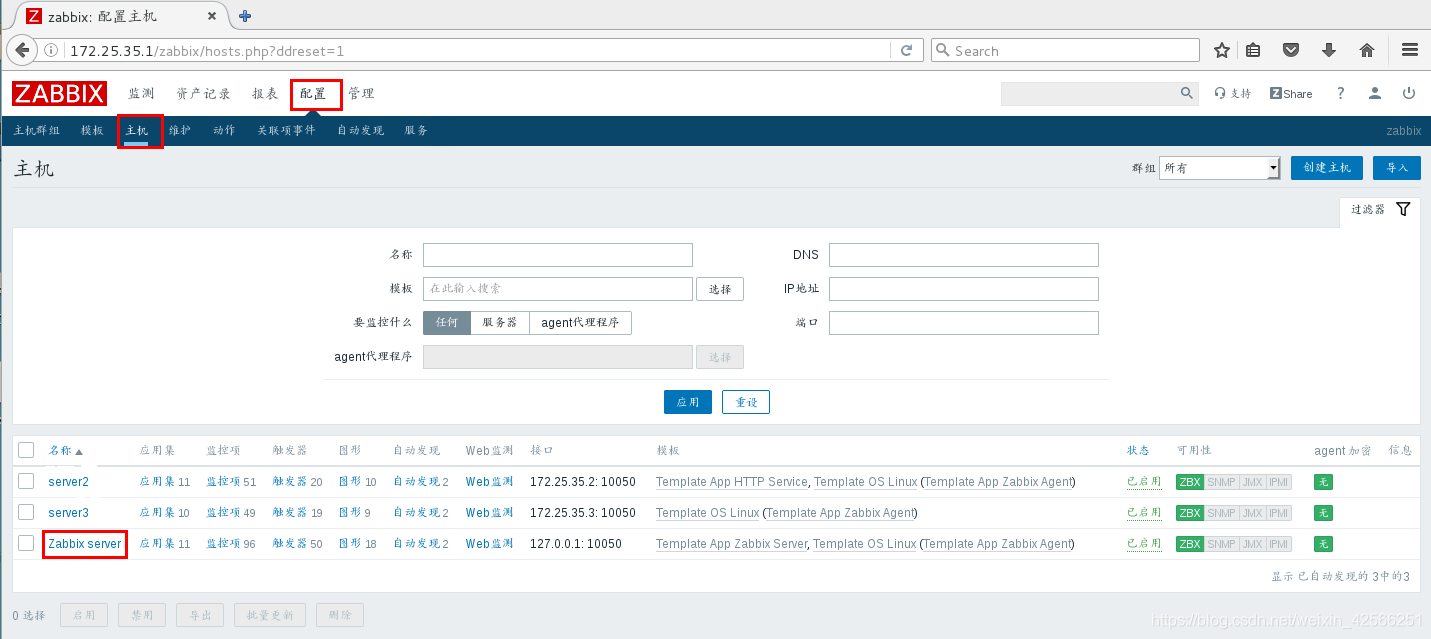Open the 群组 host group dropdown

click(1220, 168)
